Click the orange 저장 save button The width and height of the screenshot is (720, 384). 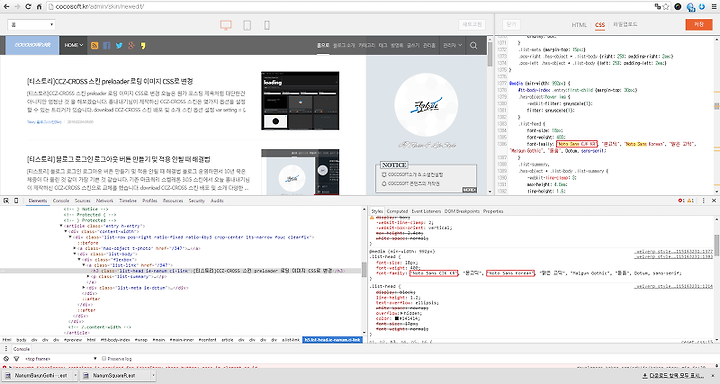pyautogui.click(x=699, y=24)
